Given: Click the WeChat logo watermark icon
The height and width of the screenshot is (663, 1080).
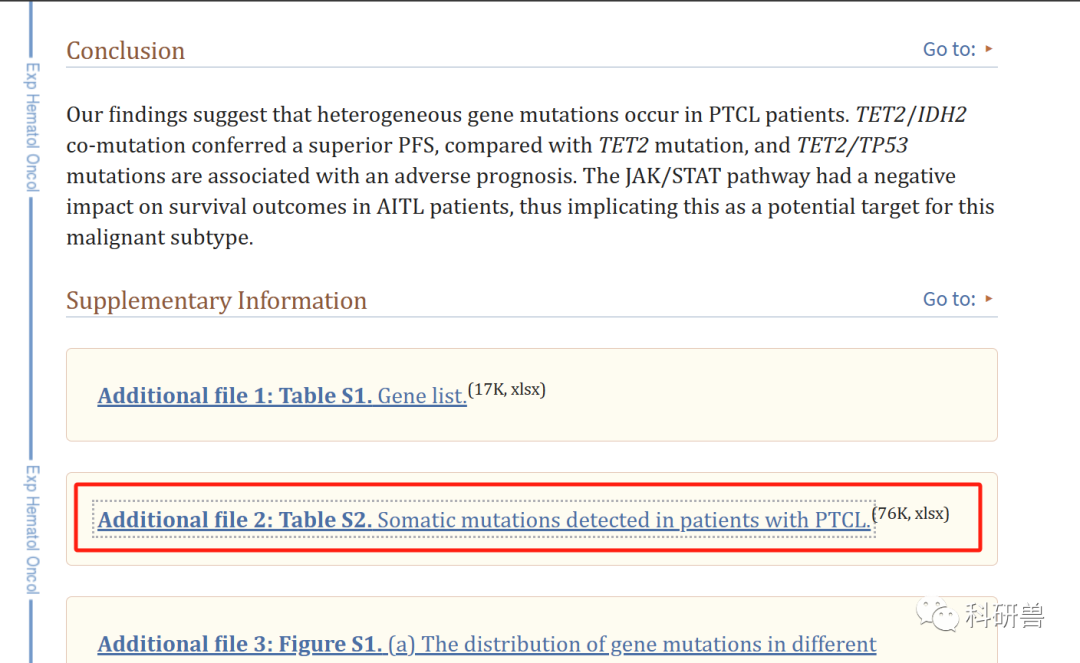Looking at the screenshot, I should pyautogui.click(x=940, y=615).
